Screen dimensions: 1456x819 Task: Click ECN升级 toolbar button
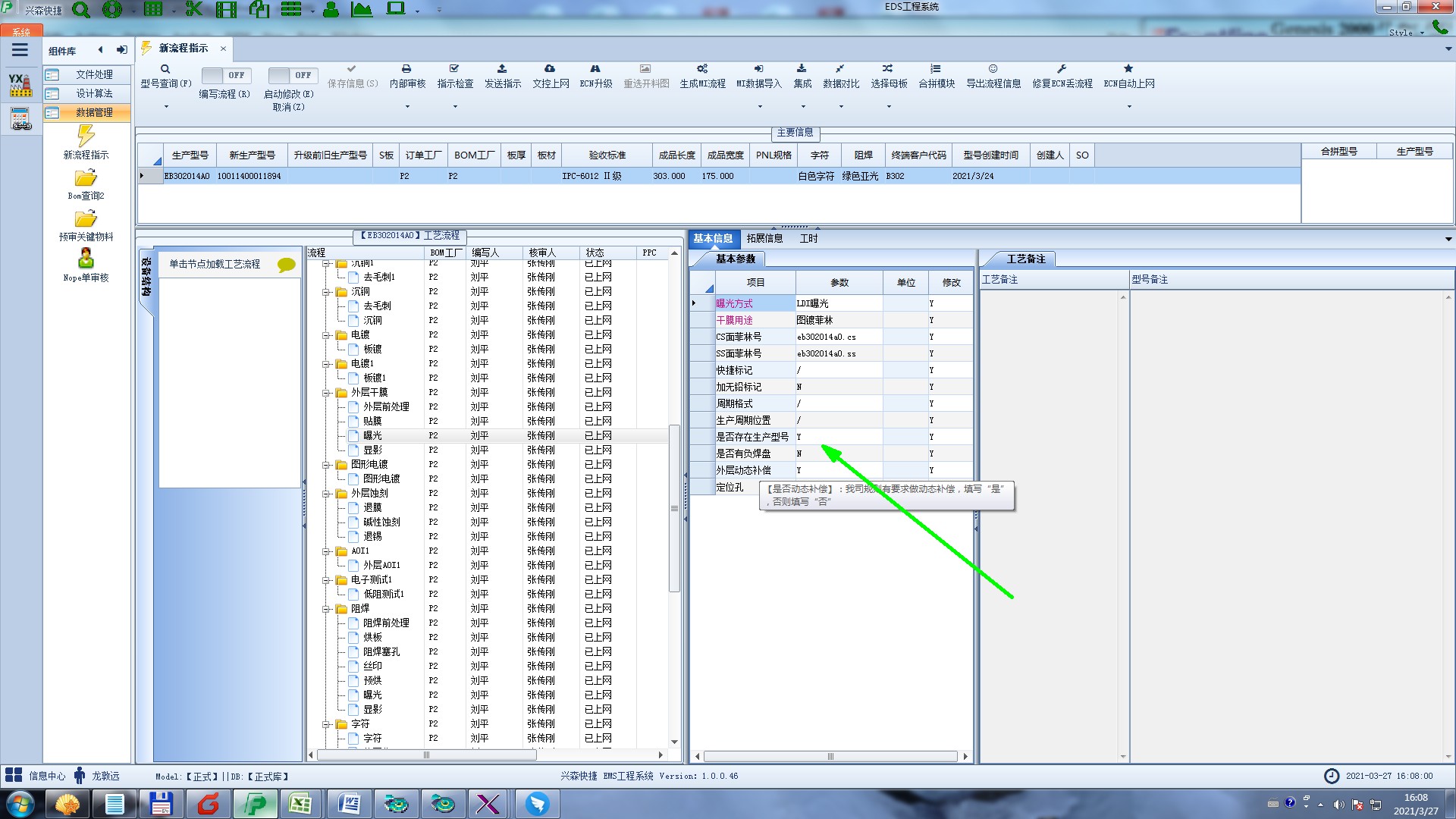pyautogui.click(x=595, y=77)
